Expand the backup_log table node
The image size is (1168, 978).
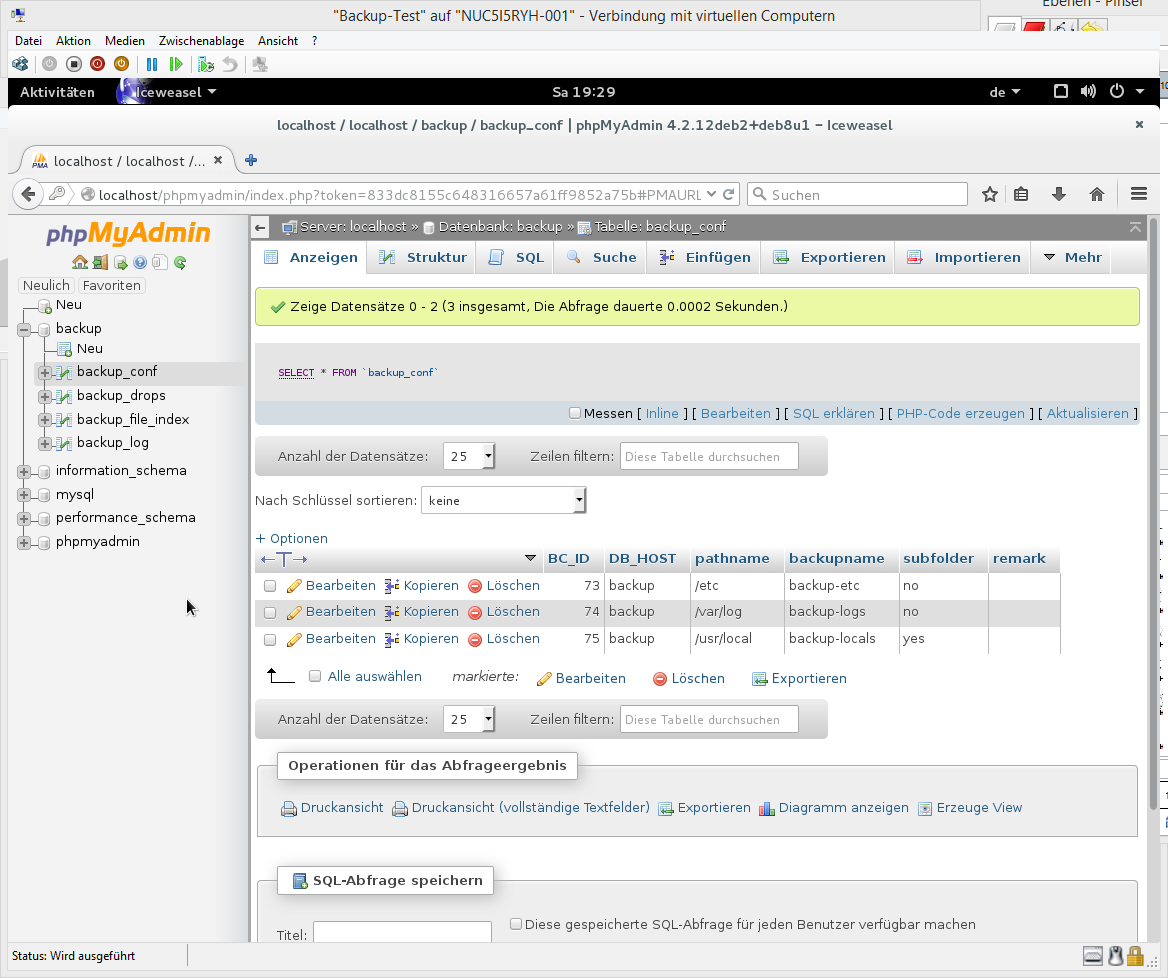tap(45, 443)
